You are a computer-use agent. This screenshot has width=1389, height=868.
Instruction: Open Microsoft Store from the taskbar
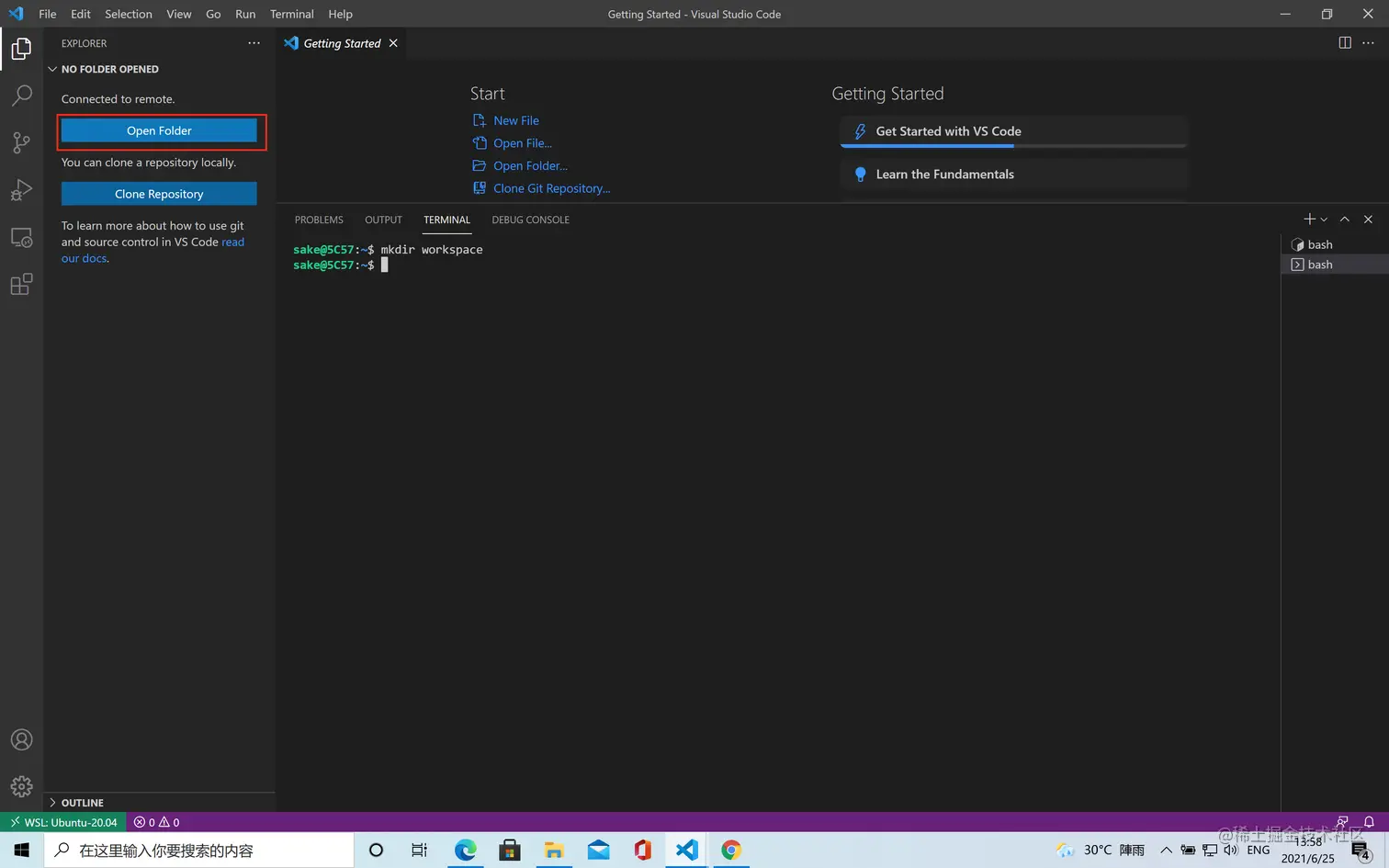(510, 851)
